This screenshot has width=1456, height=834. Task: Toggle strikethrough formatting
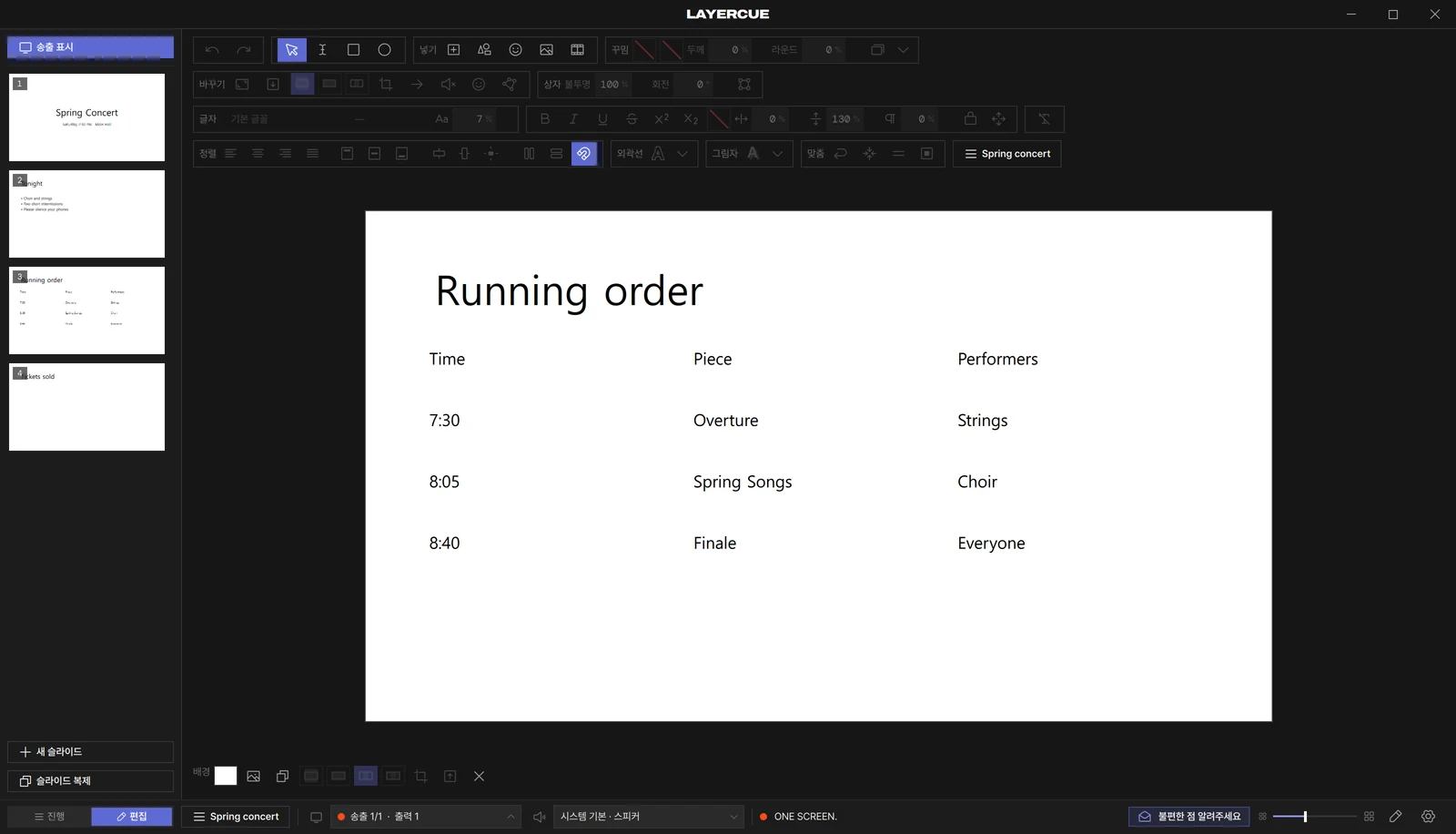632,119
